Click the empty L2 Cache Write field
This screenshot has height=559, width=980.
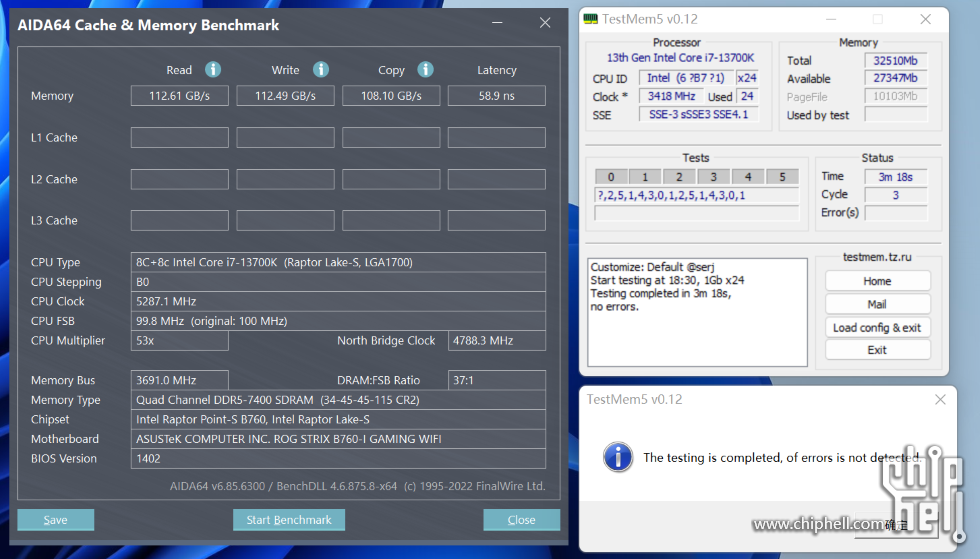coord(285,179)
